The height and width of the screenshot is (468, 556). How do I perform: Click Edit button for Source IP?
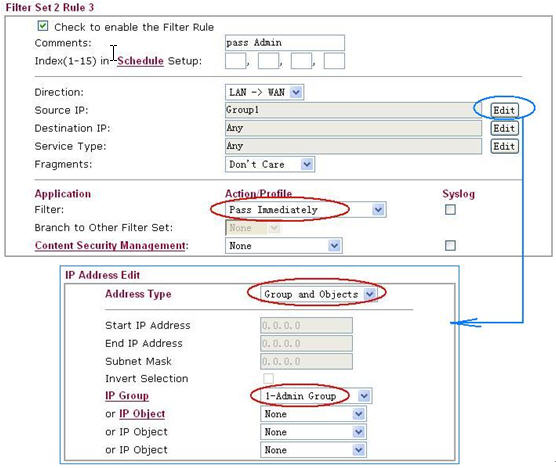point(504,110)
